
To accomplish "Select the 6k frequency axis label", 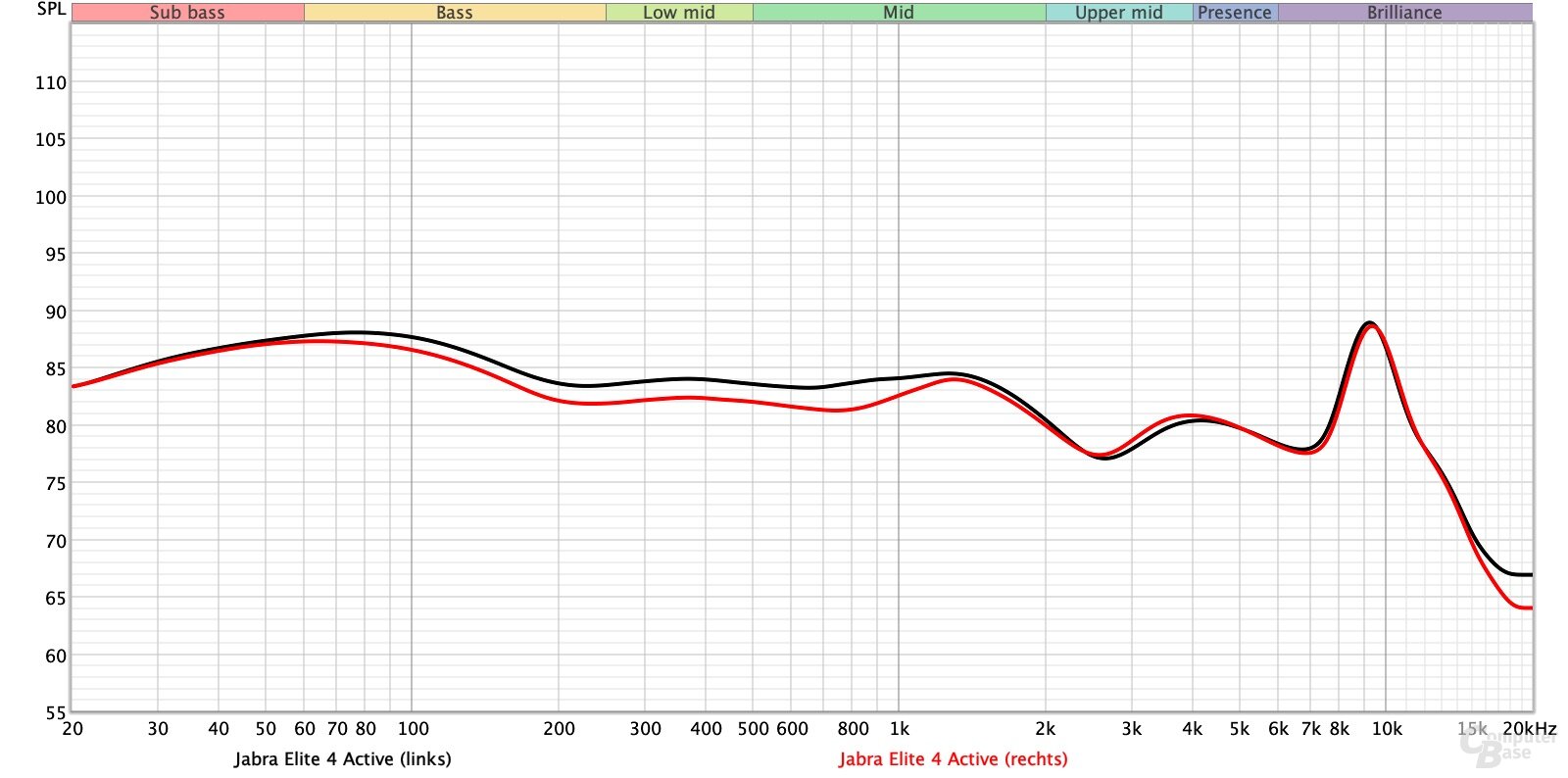I will click(x=1279, y=728).
